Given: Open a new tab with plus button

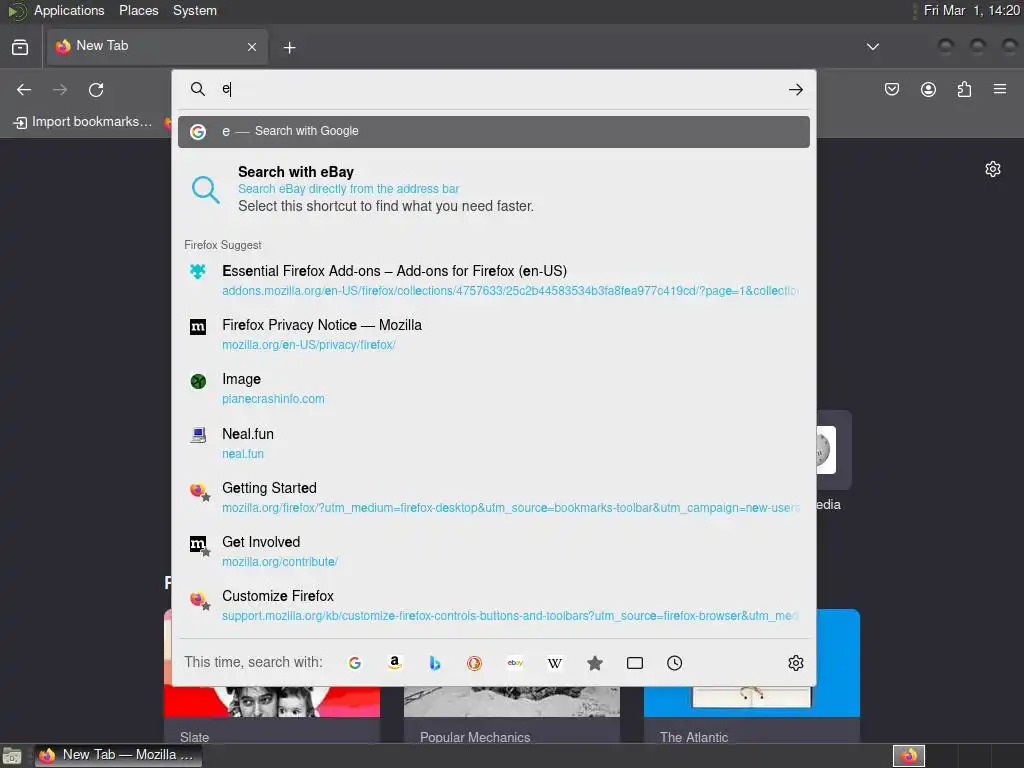Looking at the screenshot, I should [289, 47].
